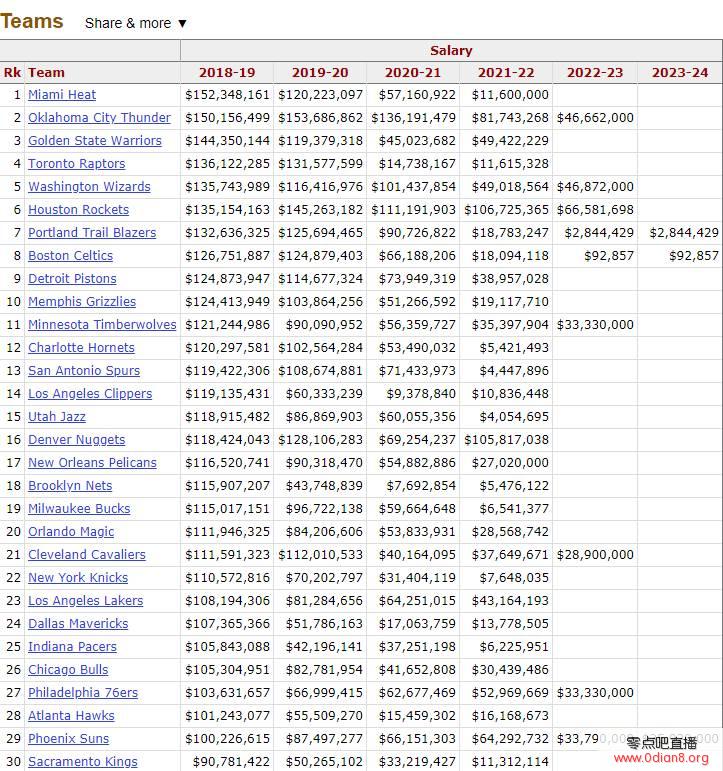This screenshot has width=723, height=771.
Task: Open the San Antonio Spurs link
Action: click(x=84, y=371)
